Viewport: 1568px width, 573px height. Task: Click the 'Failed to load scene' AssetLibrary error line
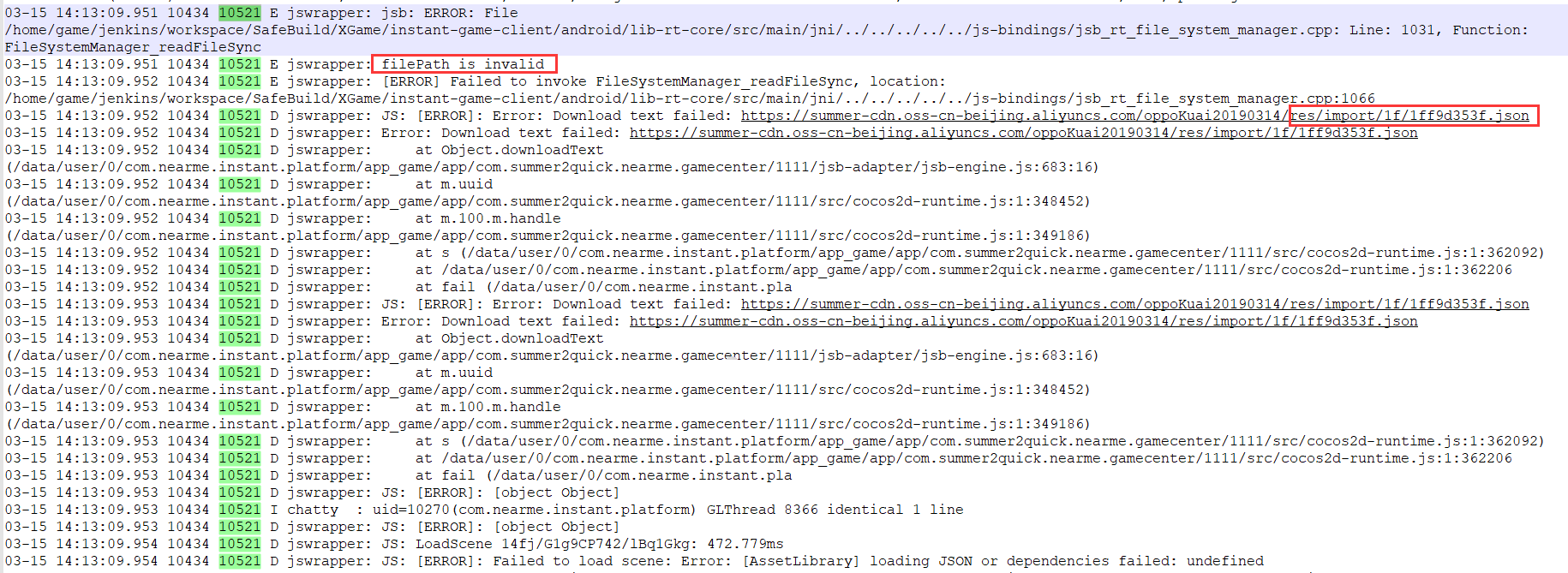pos(634,561)
